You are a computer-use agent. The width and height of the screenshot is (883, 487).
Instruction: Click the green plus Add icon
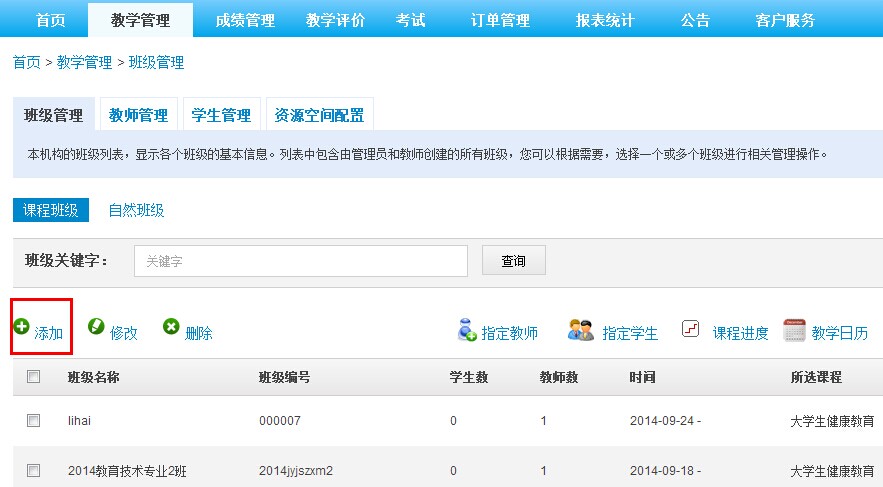21,326
